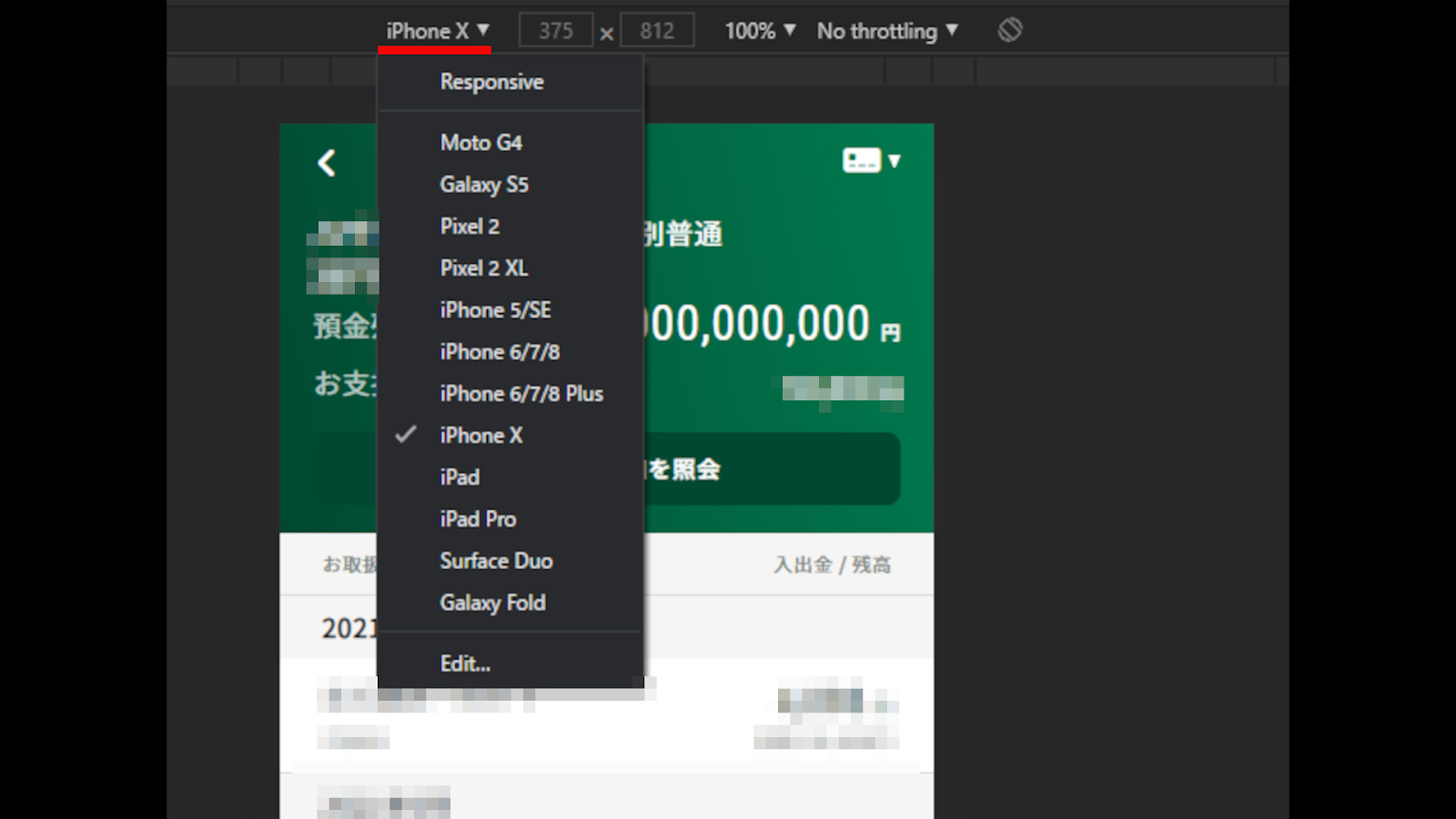Image resolution: width=1456 pixels, height=819 pixels.
Task: Select Moto G4 device
Action: pyautogui.click(x=510, y=143)
